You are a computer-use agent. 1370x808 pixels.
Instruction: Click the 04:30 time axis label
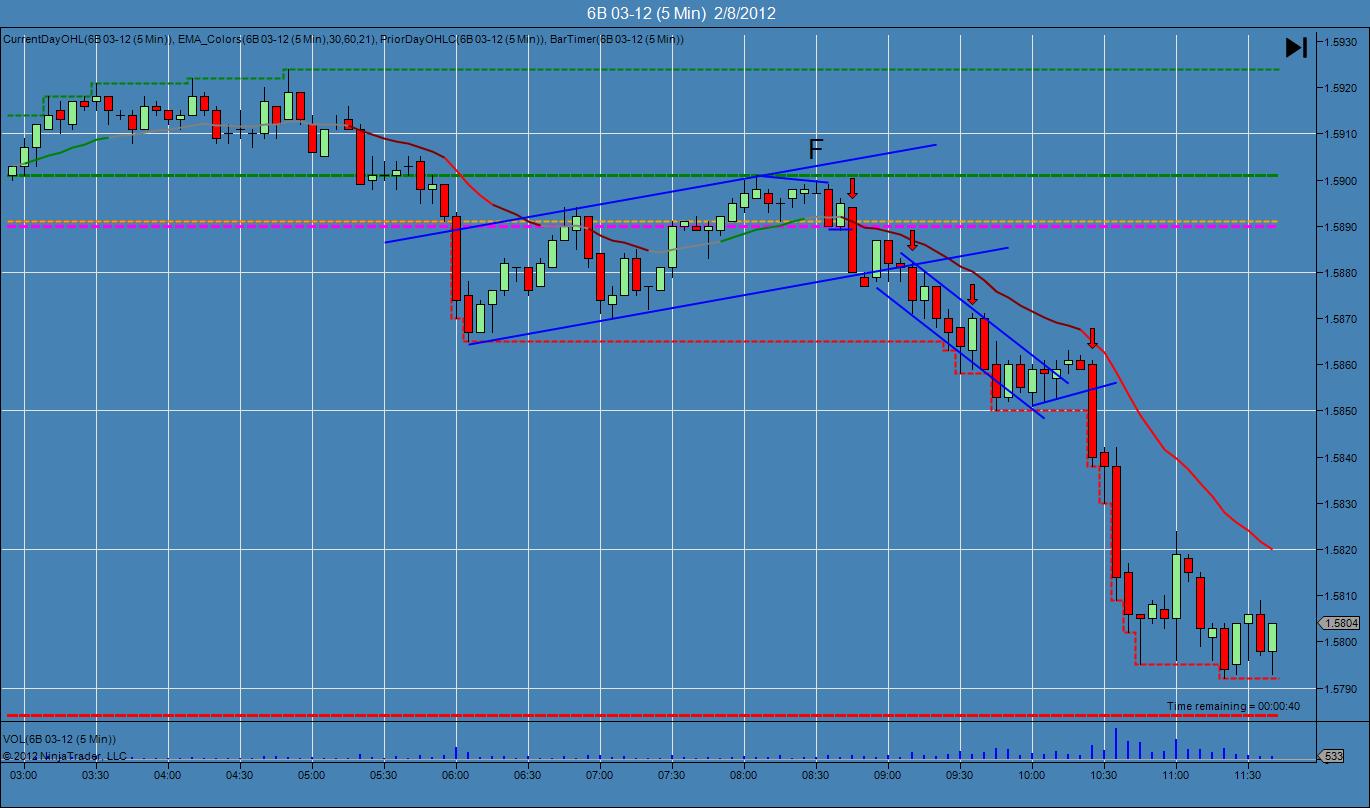(240, 775)
